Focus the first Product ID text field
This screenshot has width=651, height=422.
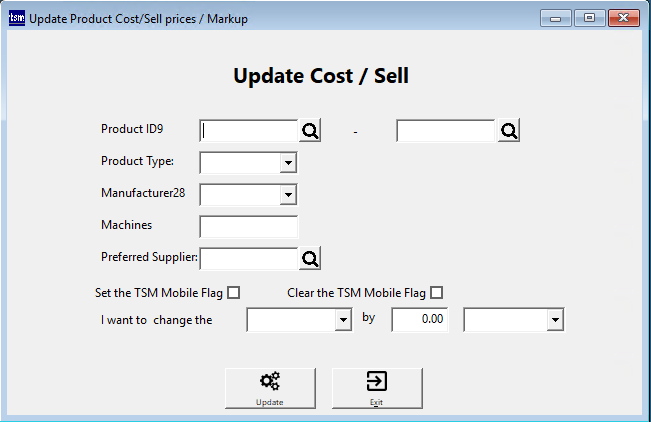pyautogui.click(x=249, y=131)
